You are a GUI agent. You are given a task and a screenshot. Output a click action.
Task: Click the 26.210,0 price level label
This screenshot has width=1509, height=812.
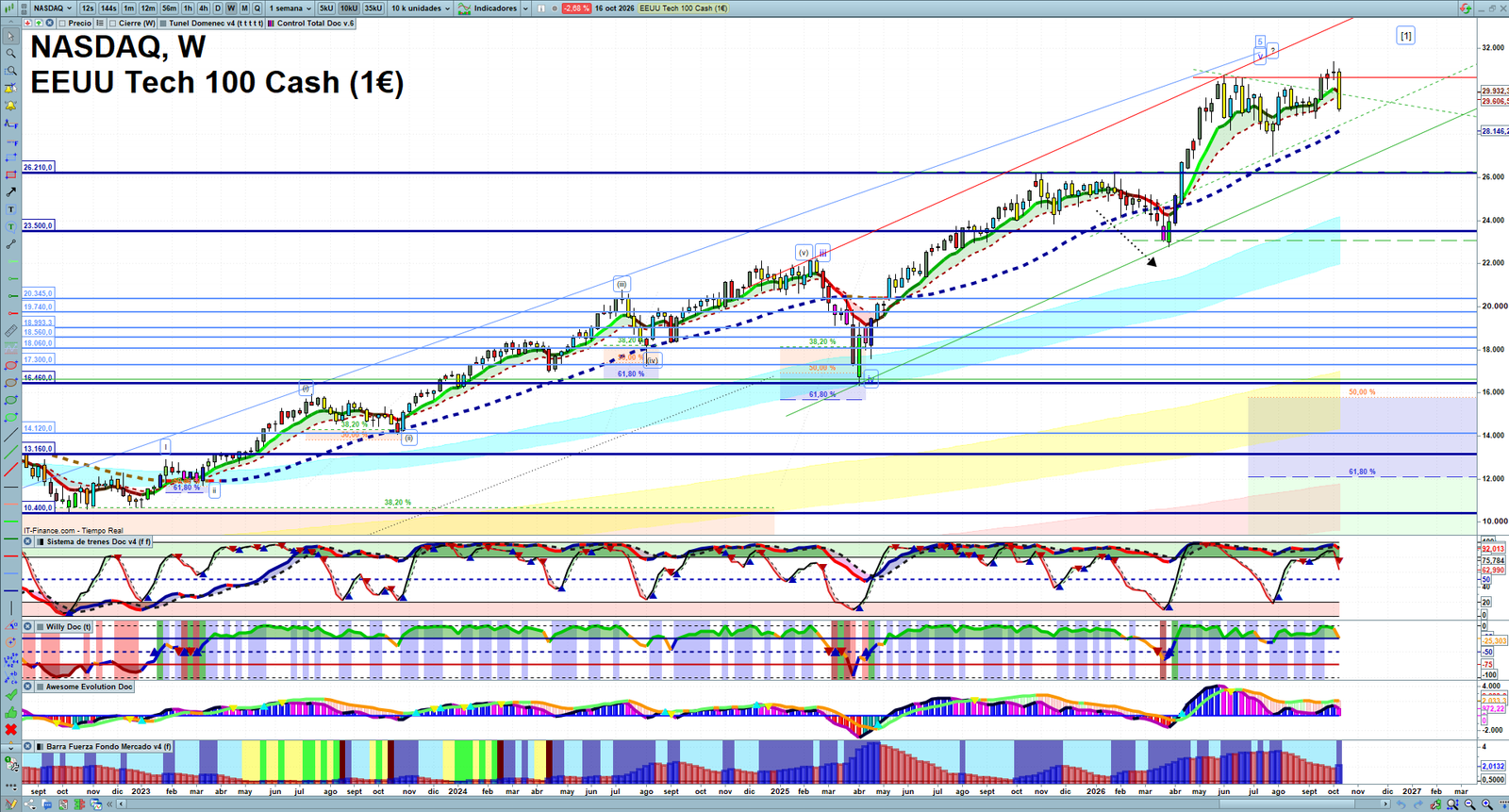pos(39,167)
